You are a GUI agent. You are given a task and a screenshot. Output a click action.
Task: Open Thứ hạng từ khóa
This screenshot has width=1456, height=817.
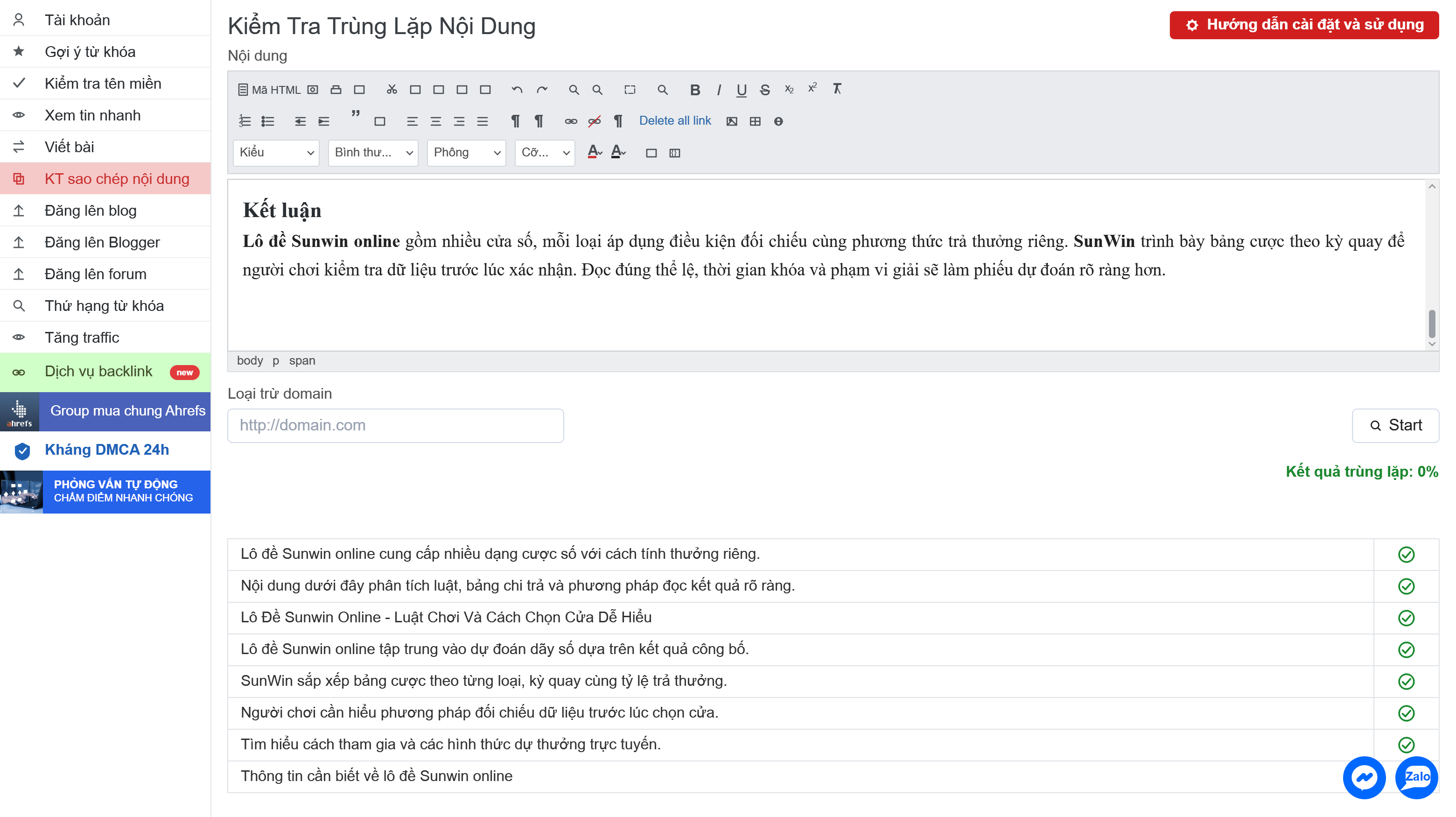coord(105,306)
